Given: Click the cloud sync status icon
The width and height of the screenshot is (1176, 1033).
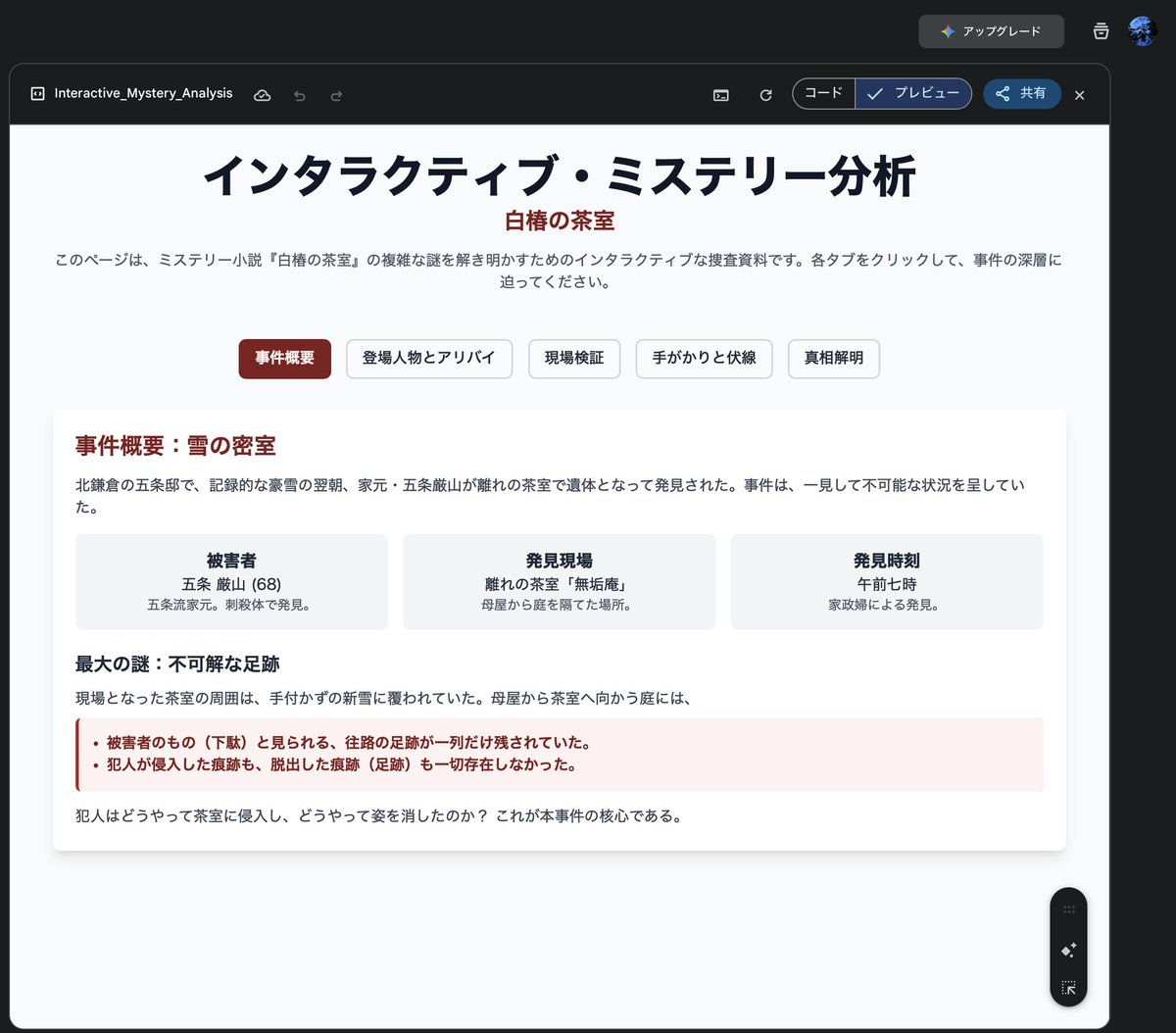Looking at the screenshot, I should tap(262, 95).
